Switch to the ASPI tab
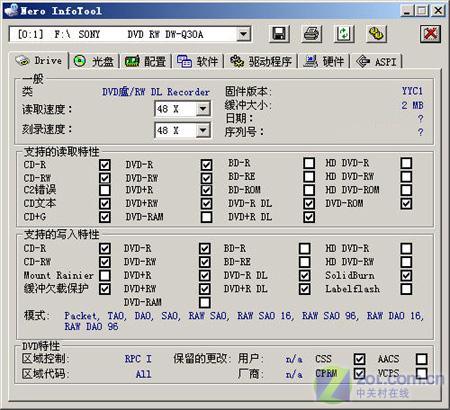 click(377, 61)
